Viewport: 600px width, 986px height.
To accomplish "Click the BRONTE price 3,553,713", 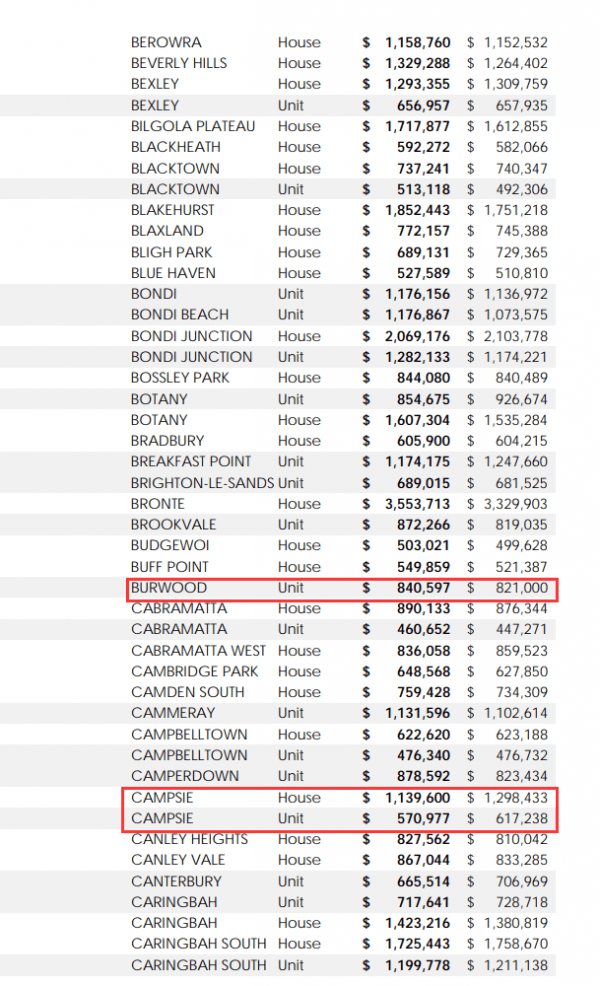I will click(x=417, y=504).
